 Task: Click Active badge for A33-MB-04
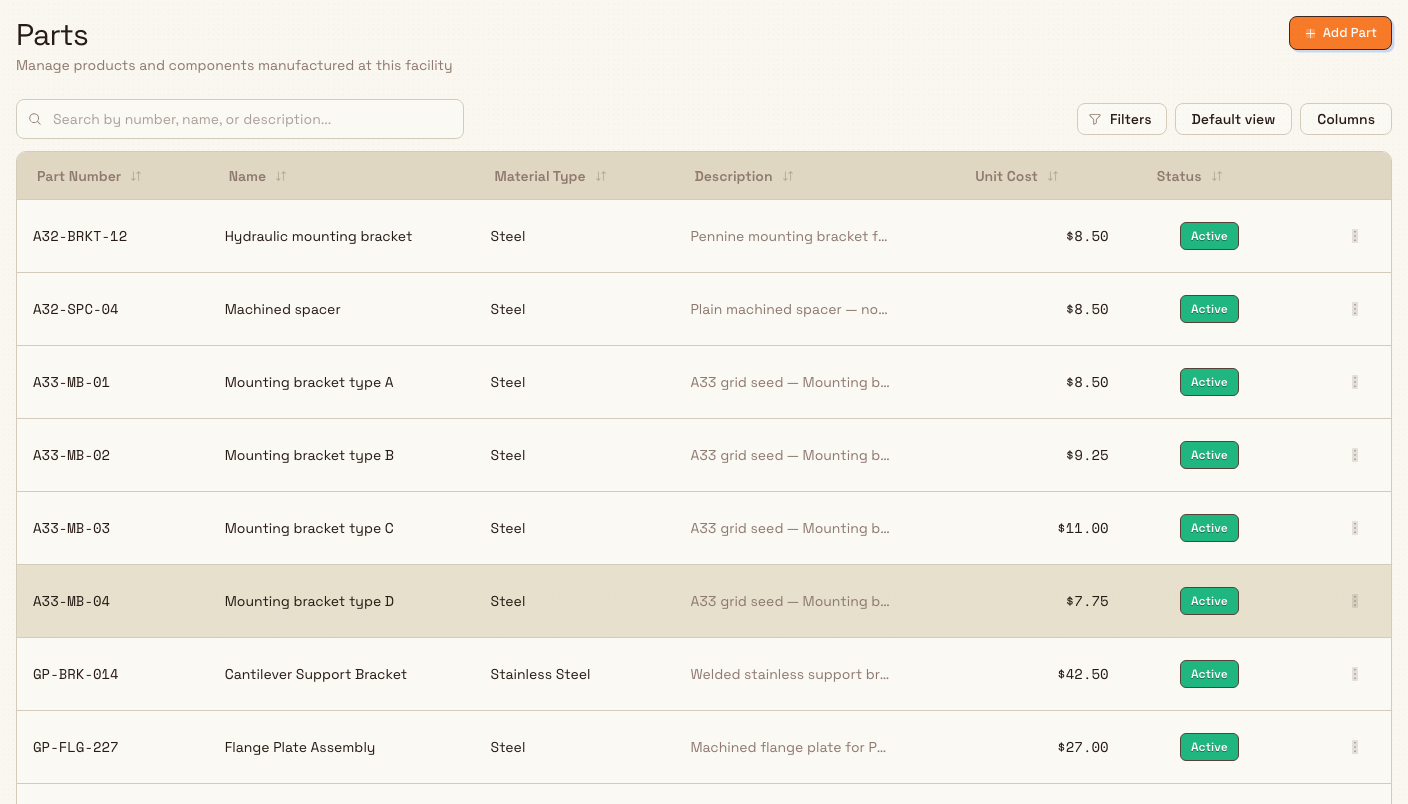click(x=1209, y=601)
